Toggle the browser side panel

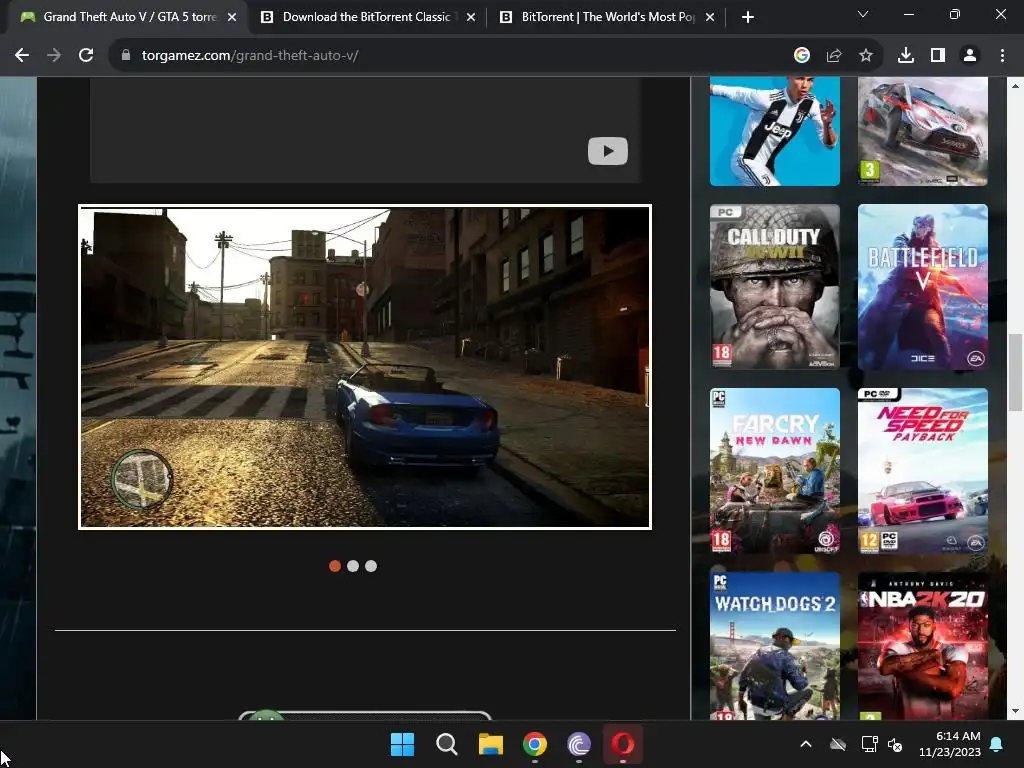pyautogui.click(x=937, y=56)
